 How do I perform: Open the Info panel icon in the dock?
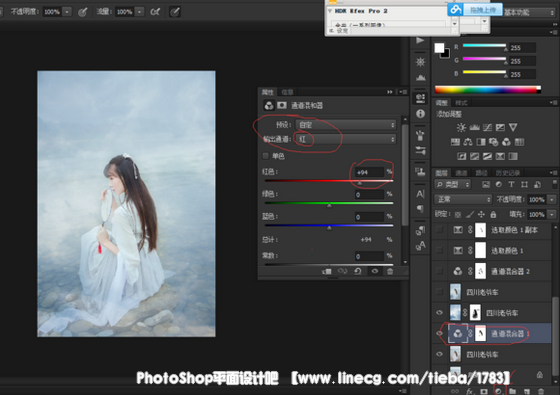pos(420,114)
